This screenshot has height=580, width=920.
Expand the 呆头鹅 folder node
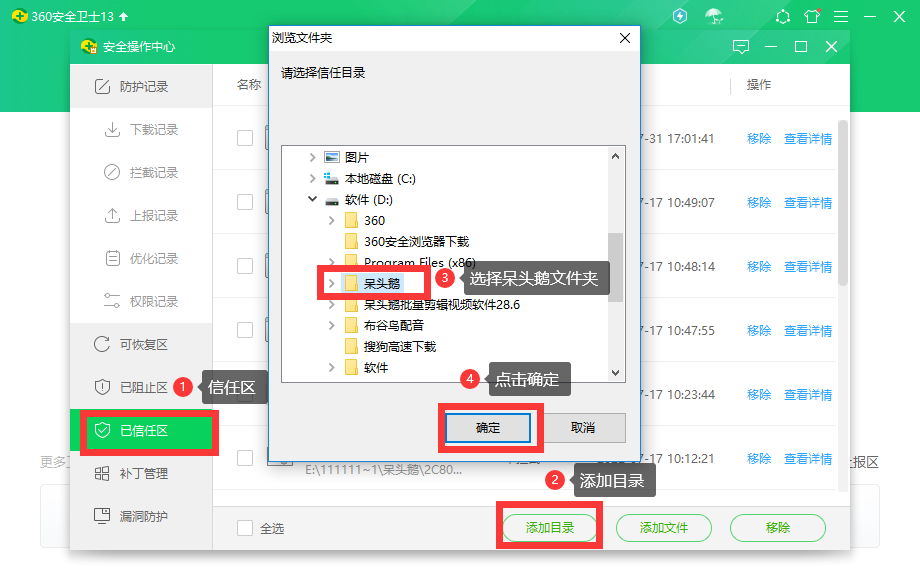(x=332, y=283)
